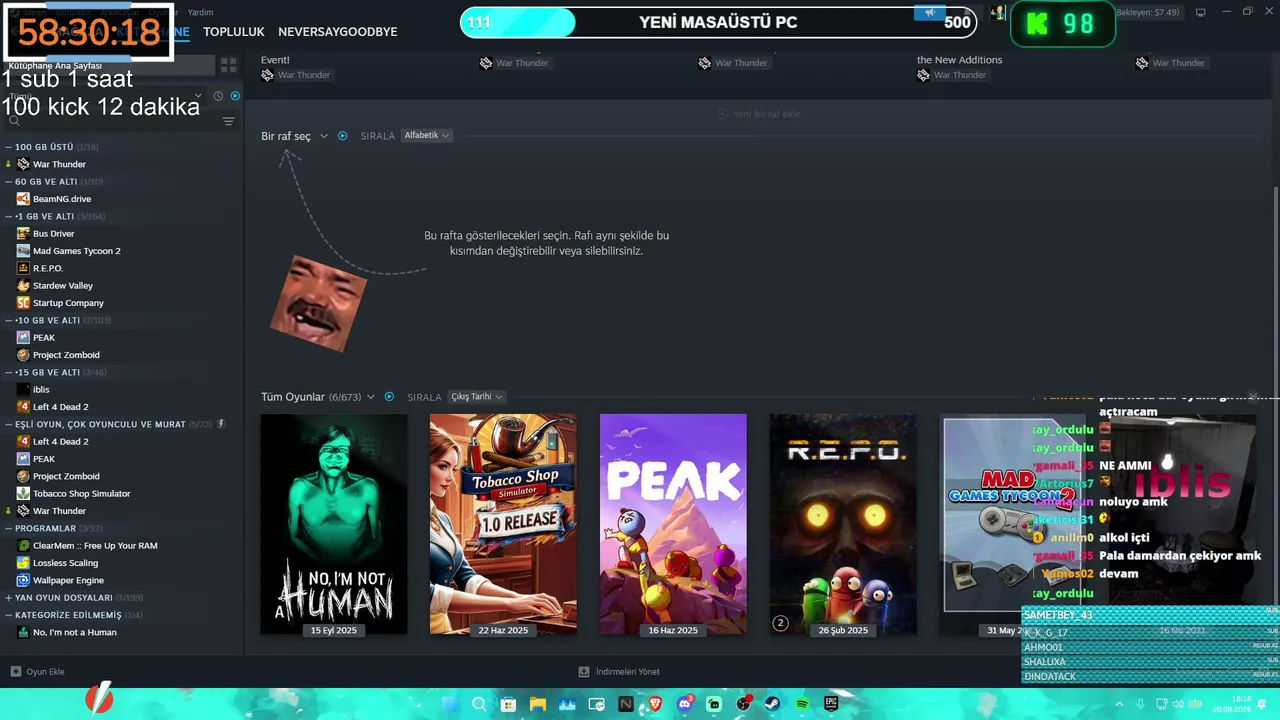
Task: Click the Startup Company icon
Action: [x=23, y=303]
